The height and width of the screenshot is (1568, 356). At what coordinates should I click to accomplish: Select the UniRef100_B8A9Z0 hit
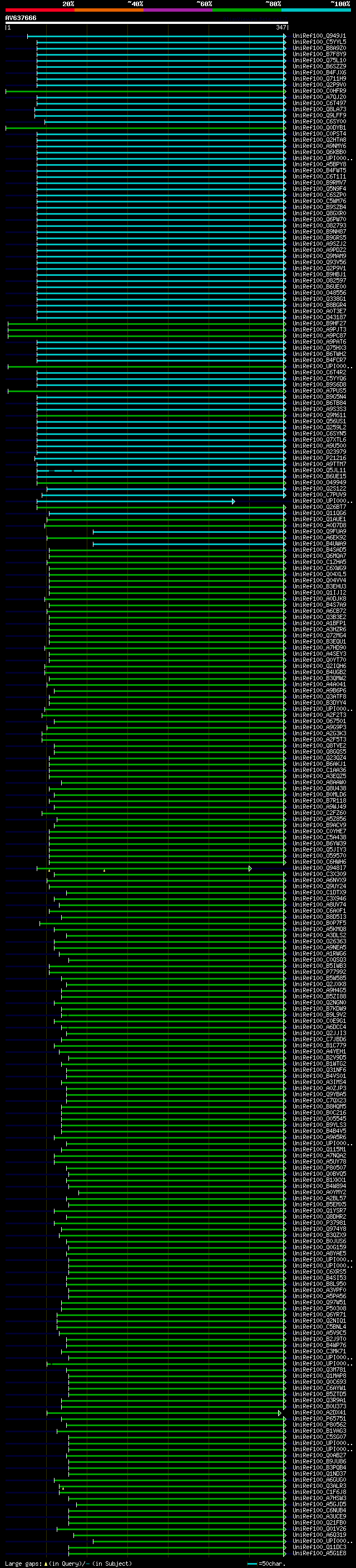[x=319, y=48]
